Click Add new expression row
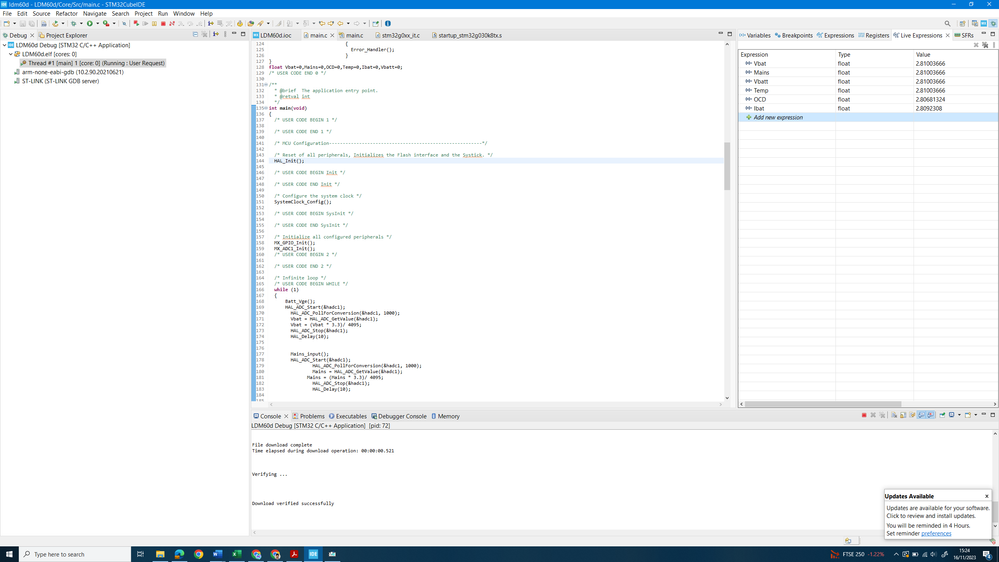 coord(777,117)
